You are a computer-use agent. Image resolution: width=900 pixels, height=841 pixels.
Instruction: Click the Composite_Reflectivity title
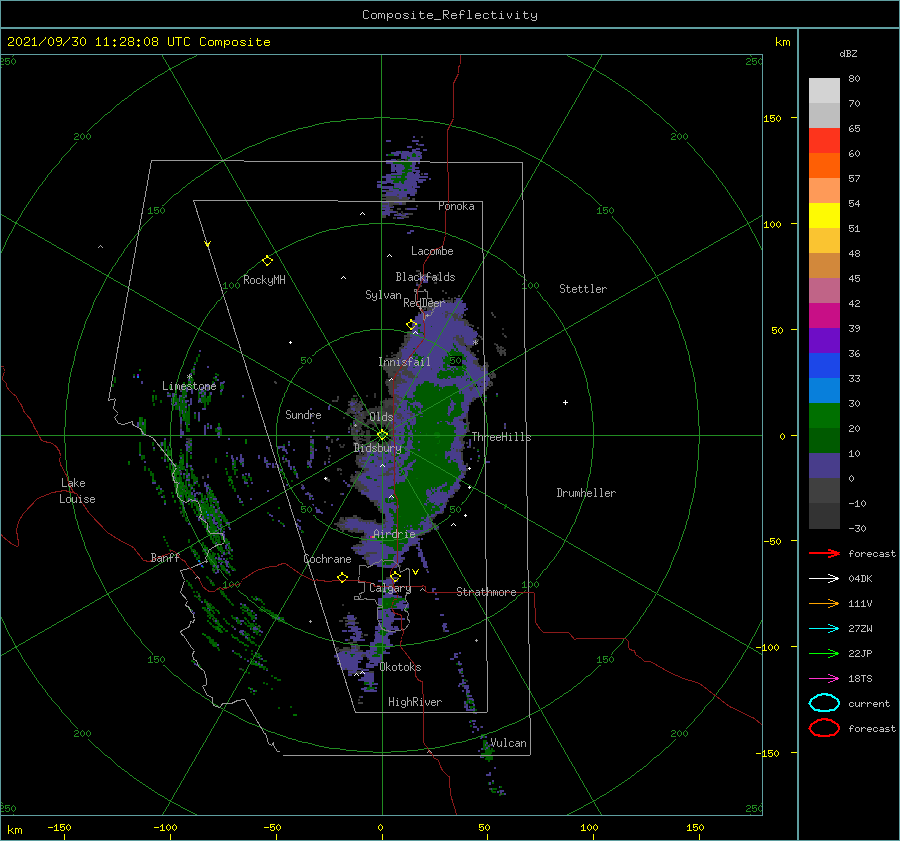449,15
